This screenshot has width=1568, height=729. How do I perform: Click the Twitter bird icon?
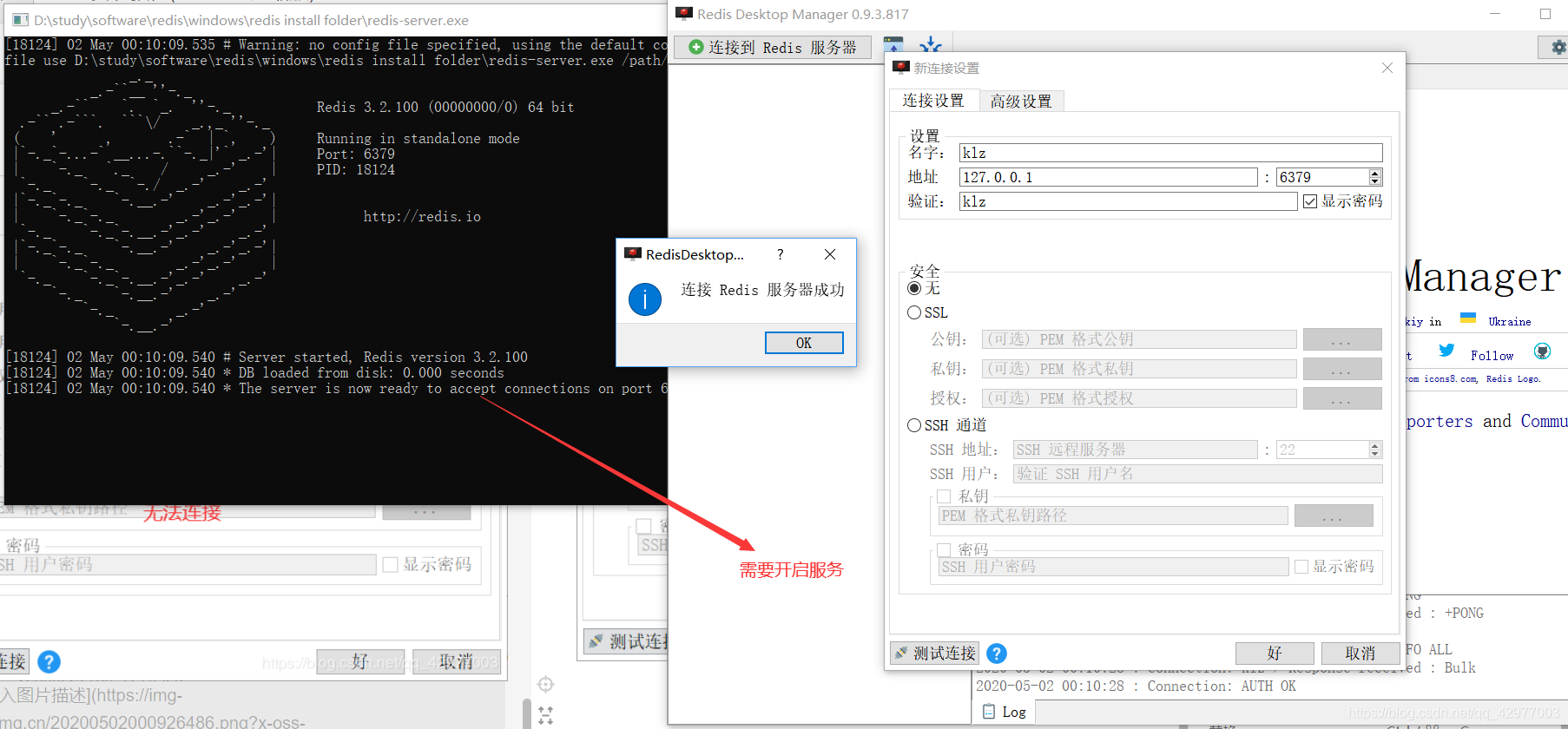(x=1446, y=350)
